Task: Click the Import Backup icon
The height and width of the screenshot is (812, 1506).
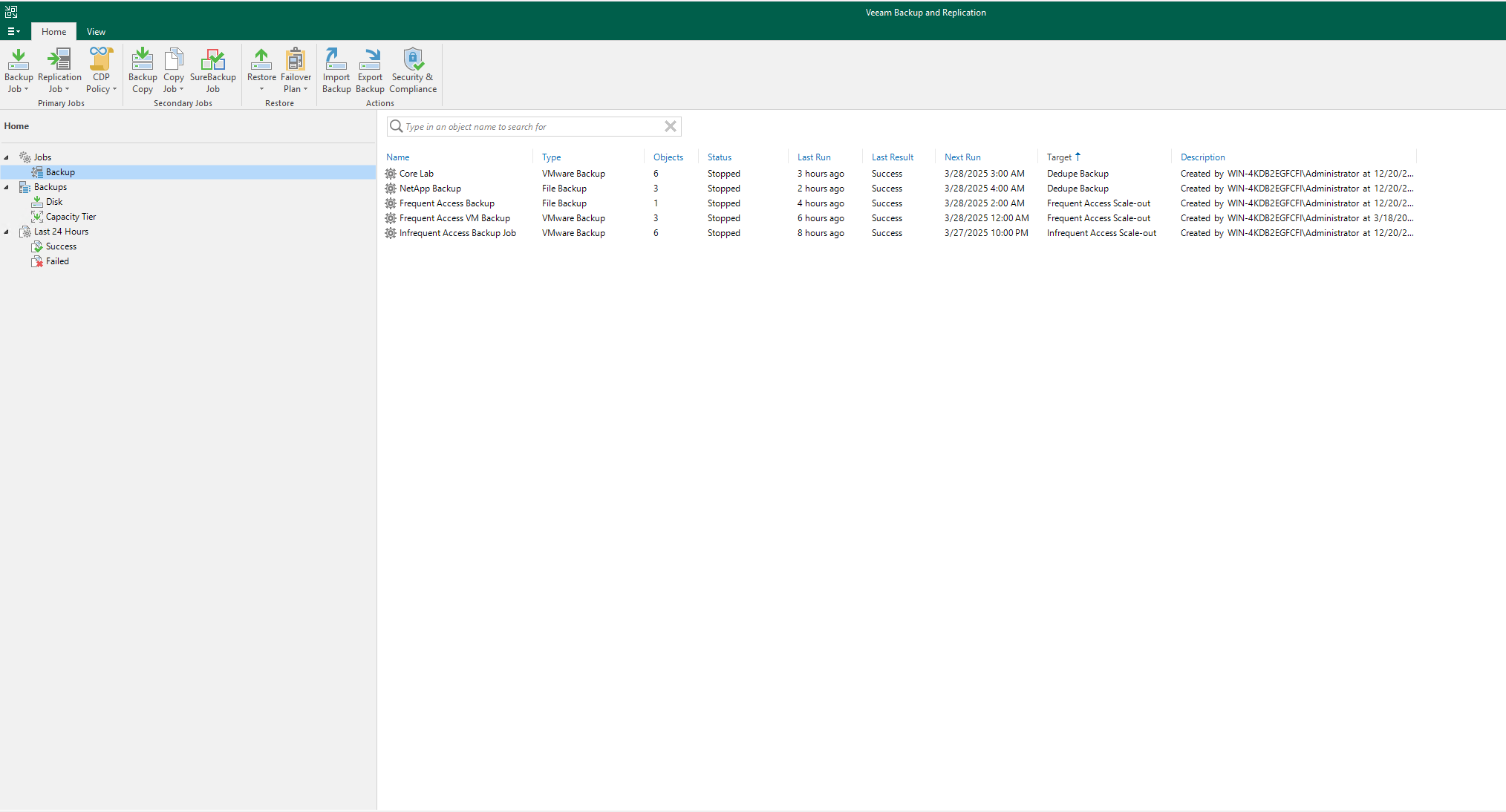Action: point(336,59)
